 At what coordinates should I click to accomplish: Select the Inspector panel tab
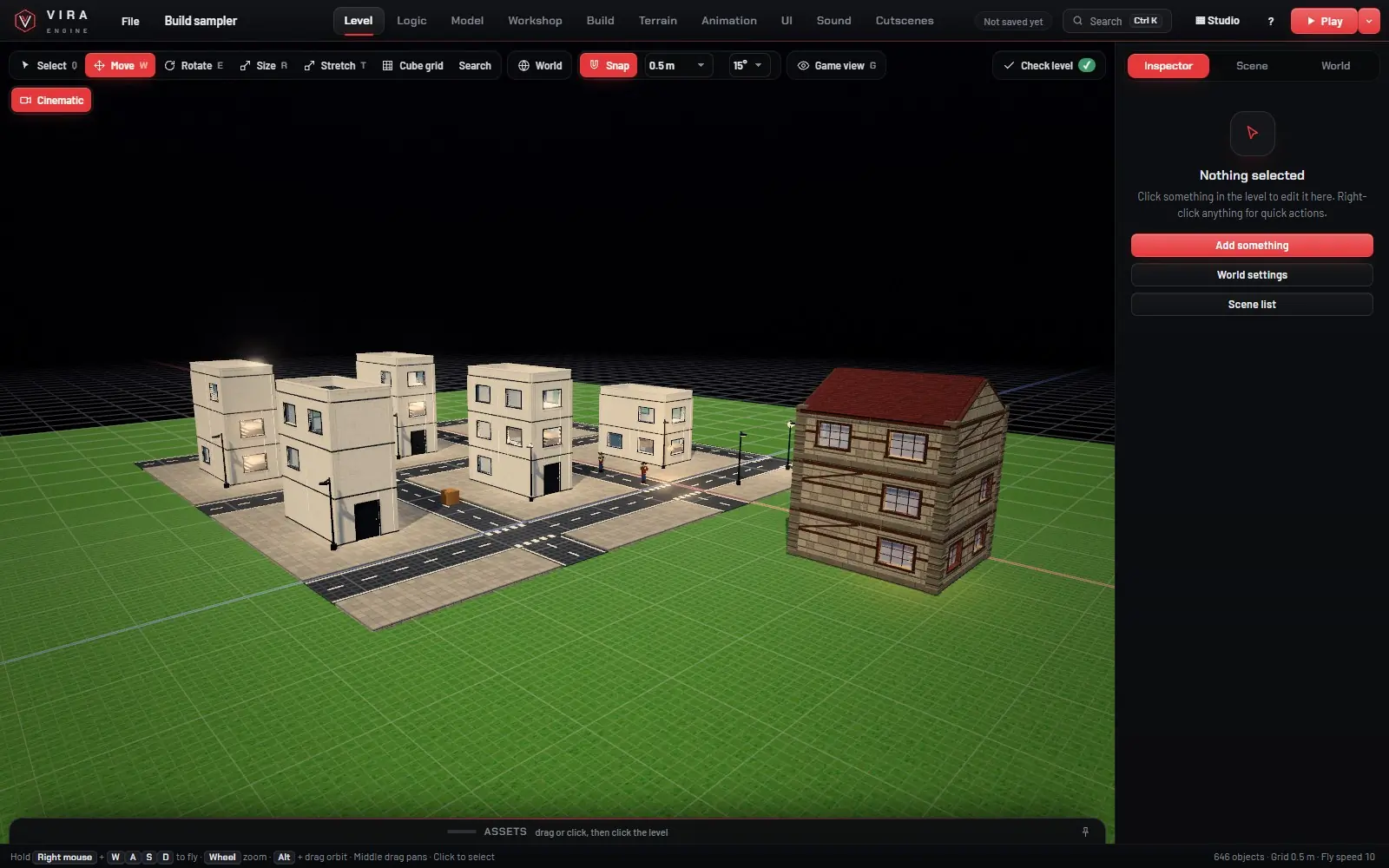(1168, 66)
